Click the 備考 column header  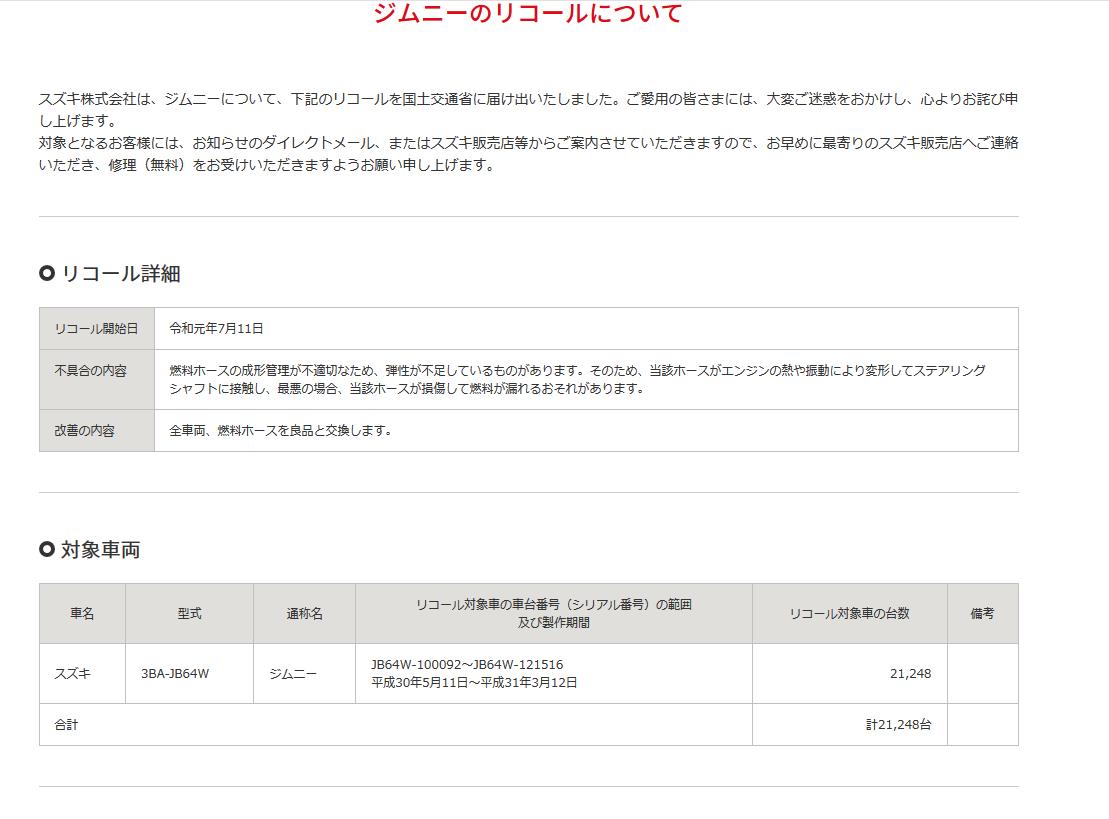click(982, 614)
